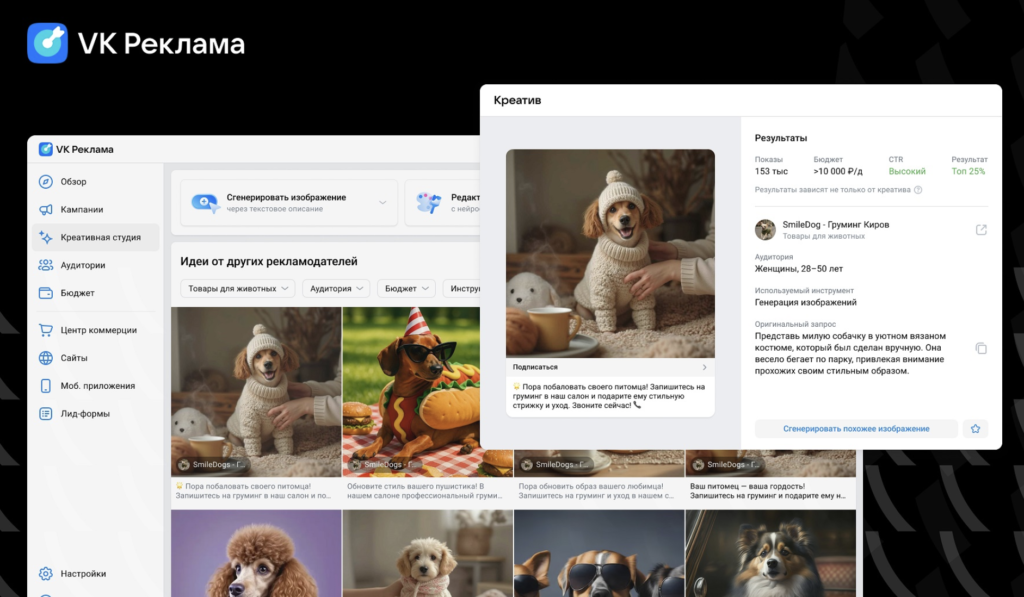This screenshot has width=1024, height=597.
Task: Open the Моб. приложения phone icon
Action: click(x=46, y=385)
